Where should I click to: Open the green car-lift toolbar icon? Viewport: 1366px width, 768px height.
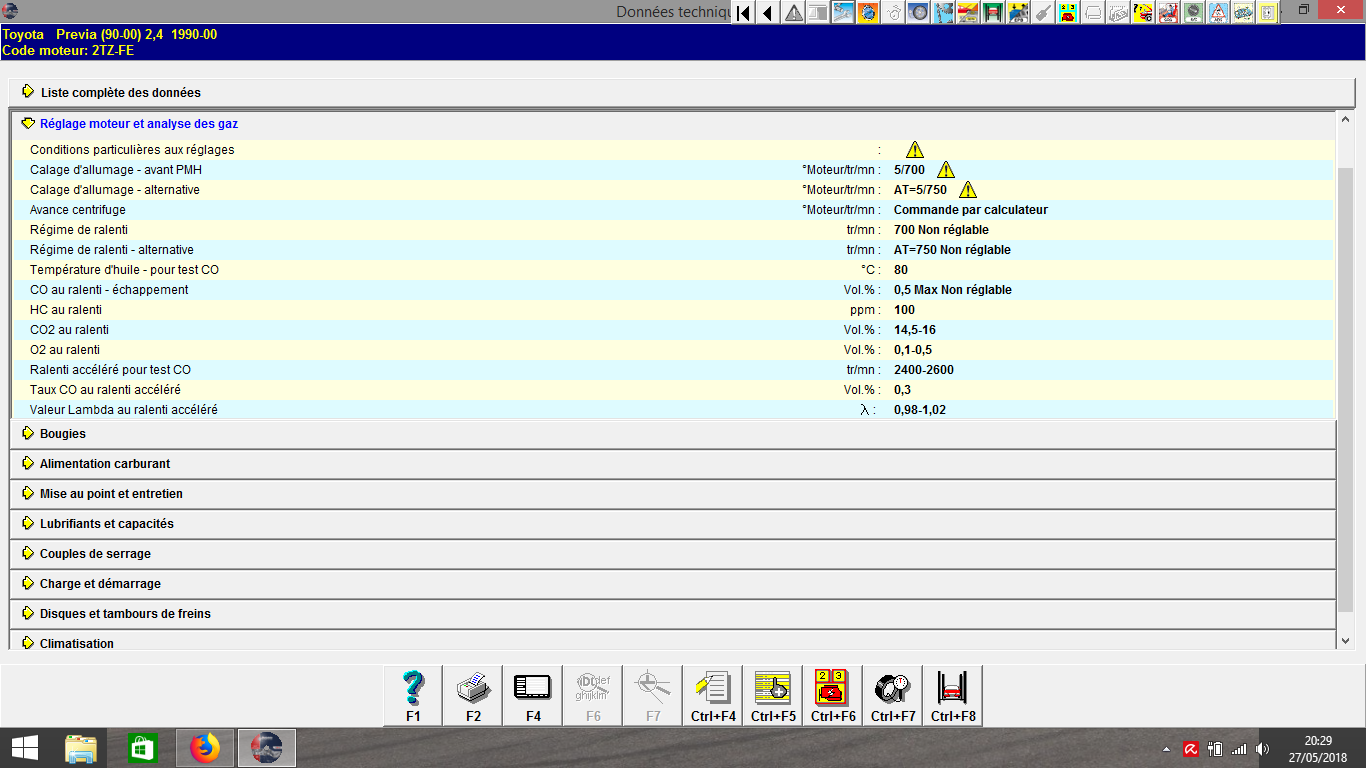point(995,13)
